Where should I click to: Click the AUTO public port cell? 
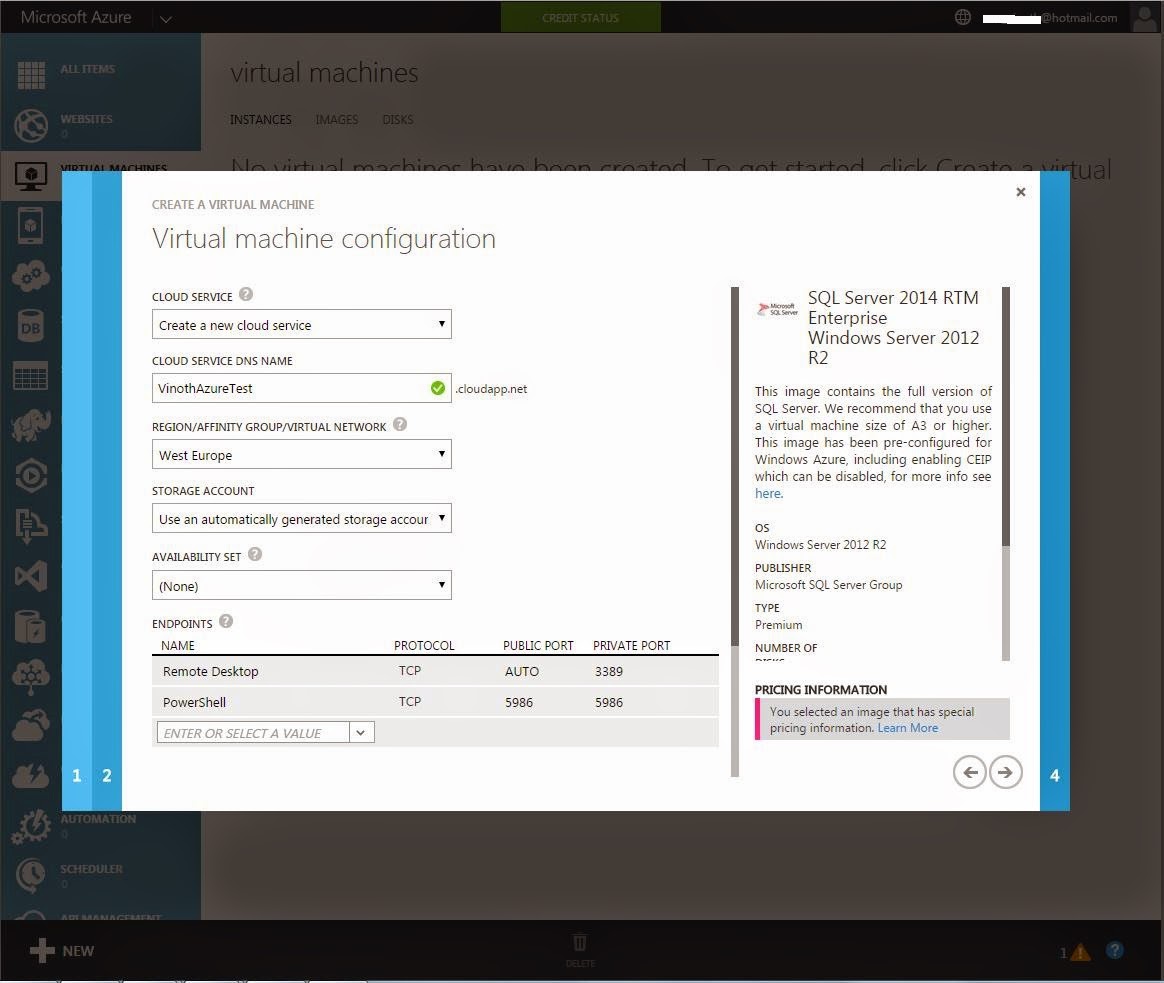[522, 671]
